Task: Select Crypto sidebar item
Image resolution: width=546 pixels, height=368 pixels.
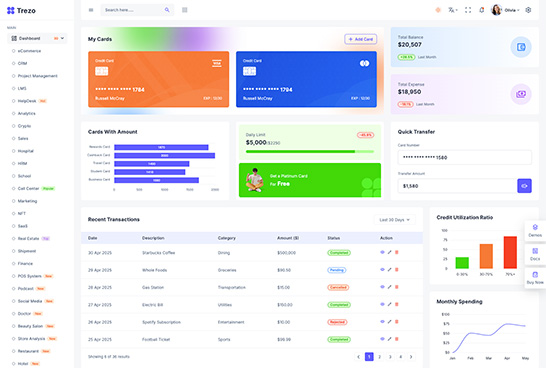Action: 24,126
